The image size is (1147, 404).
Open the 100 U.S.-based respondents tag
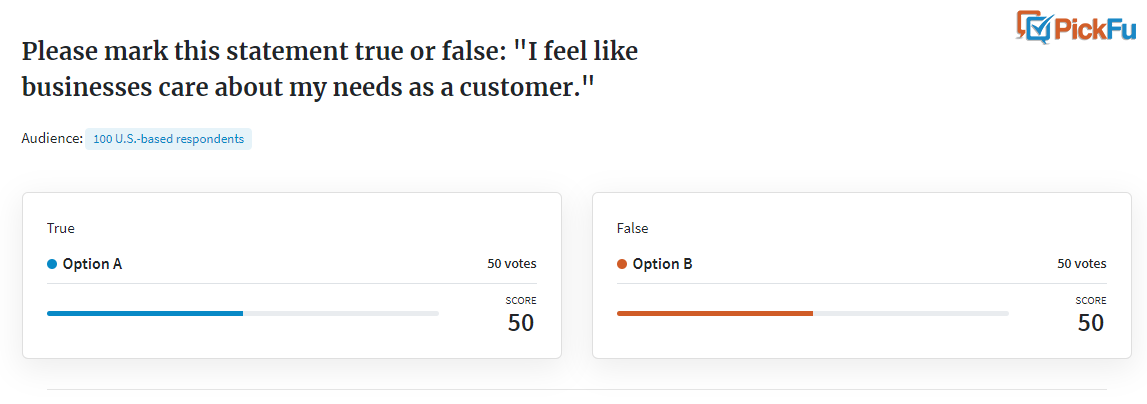point(168,139)
